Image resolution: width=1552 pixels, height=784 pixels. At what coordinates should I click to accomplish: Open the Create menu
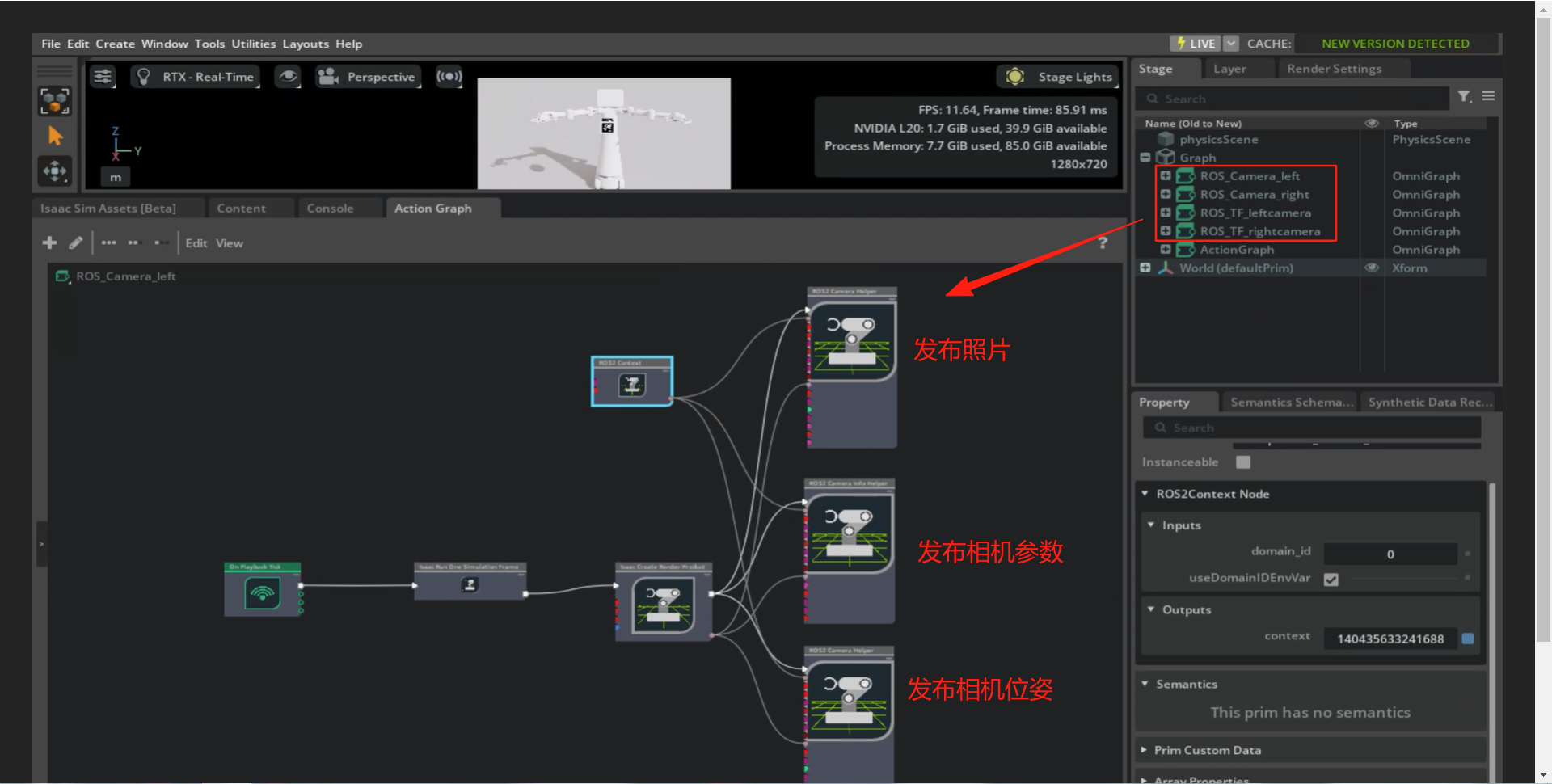(x=116, y=44)
